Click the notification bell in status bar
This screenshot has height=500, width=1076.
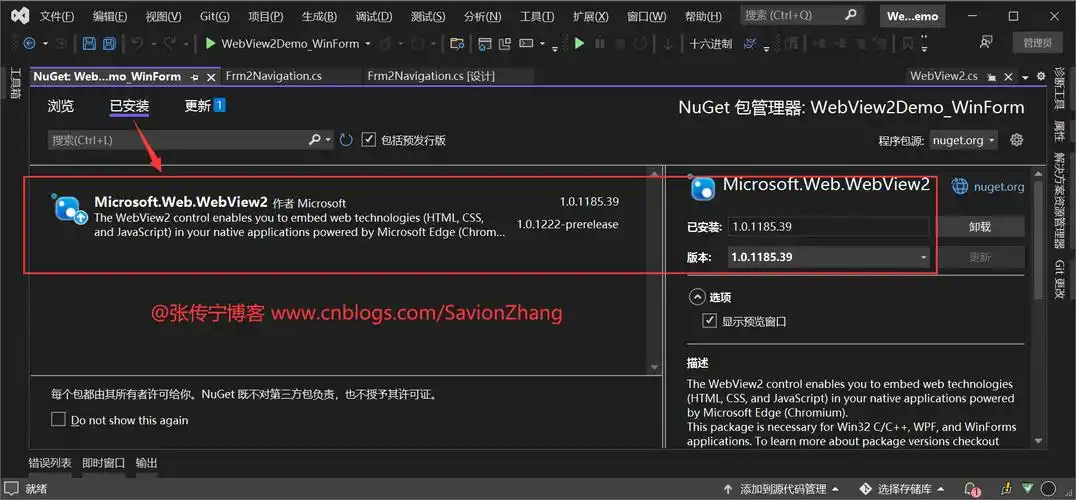click(972, 489)
